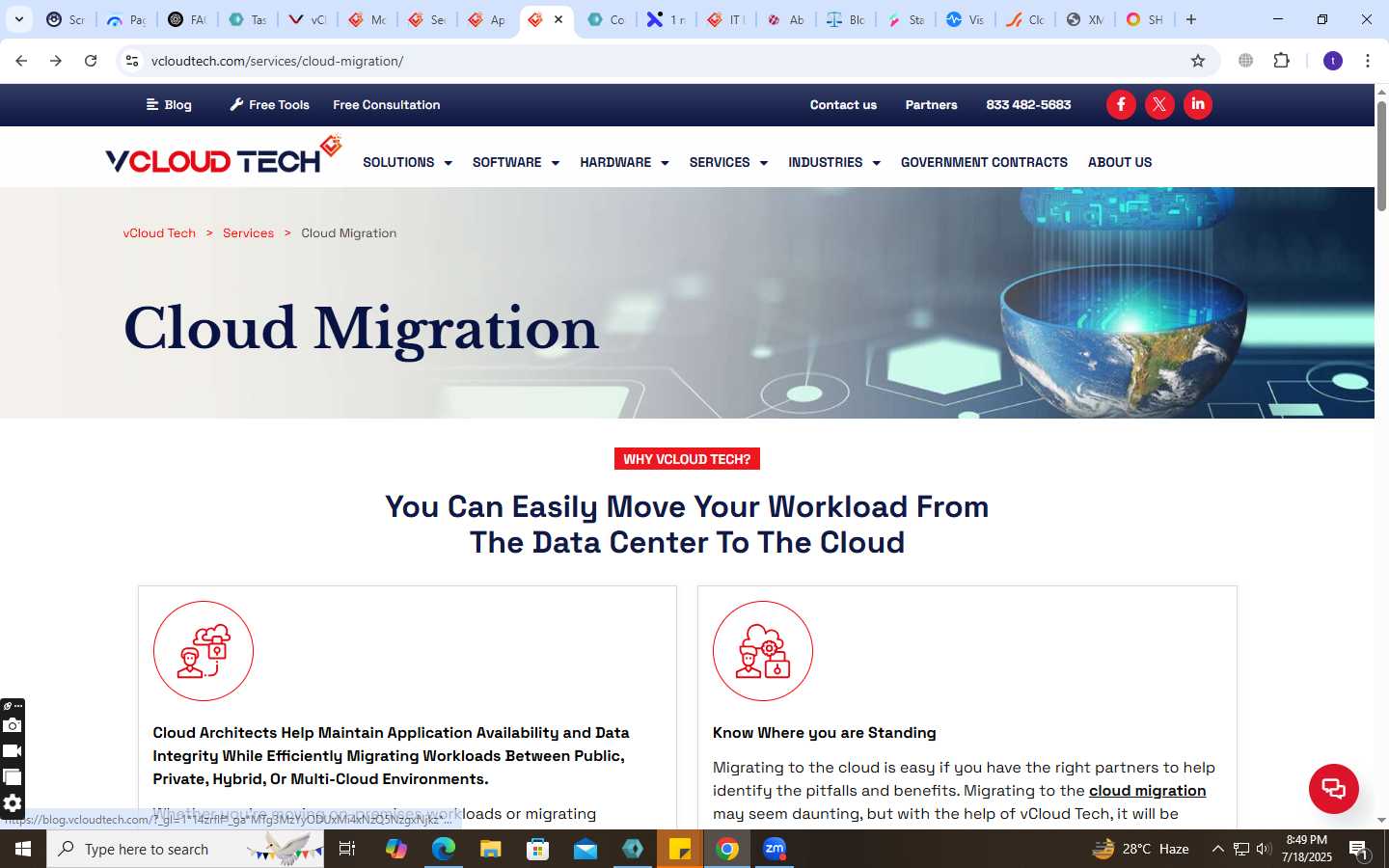This screenshot has height=868, width=1389.
Task: Select the 'Cloud Migration' breadcrumb text
Action: [x=348, y=232]
